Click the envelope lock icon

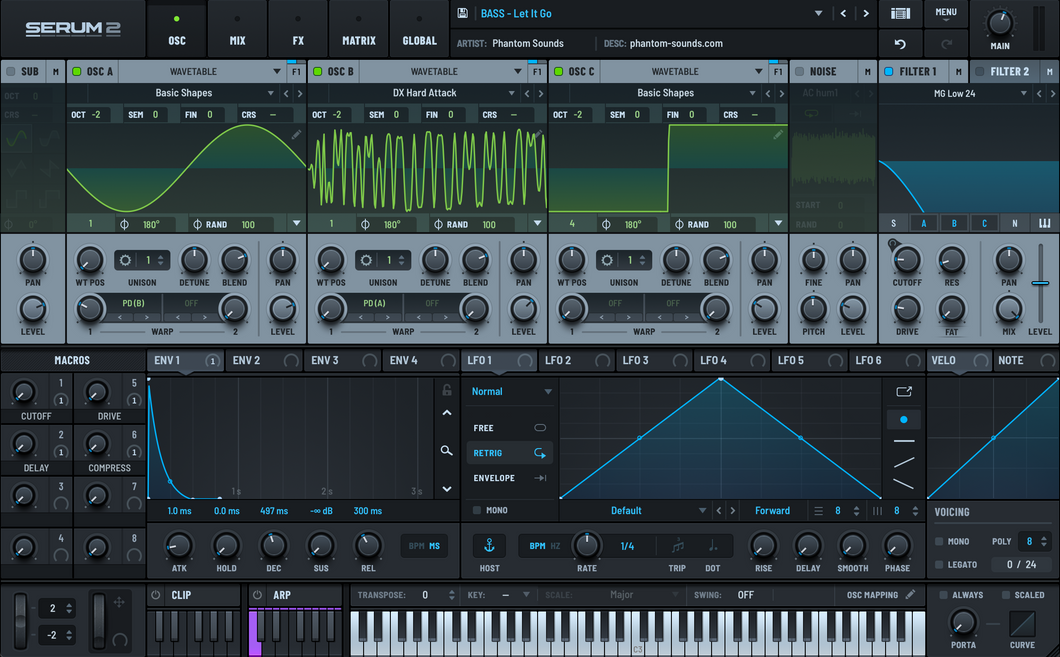447,390
